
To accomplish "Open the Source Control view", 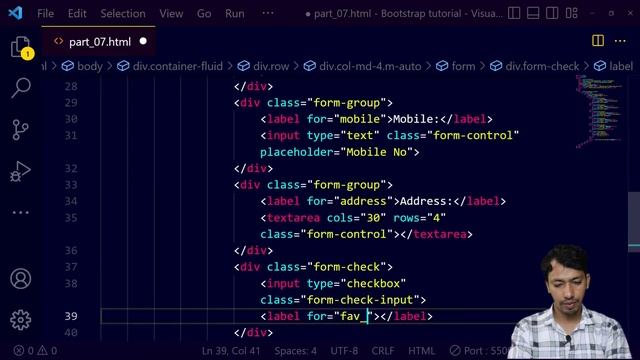I will (x=20, y=129).
